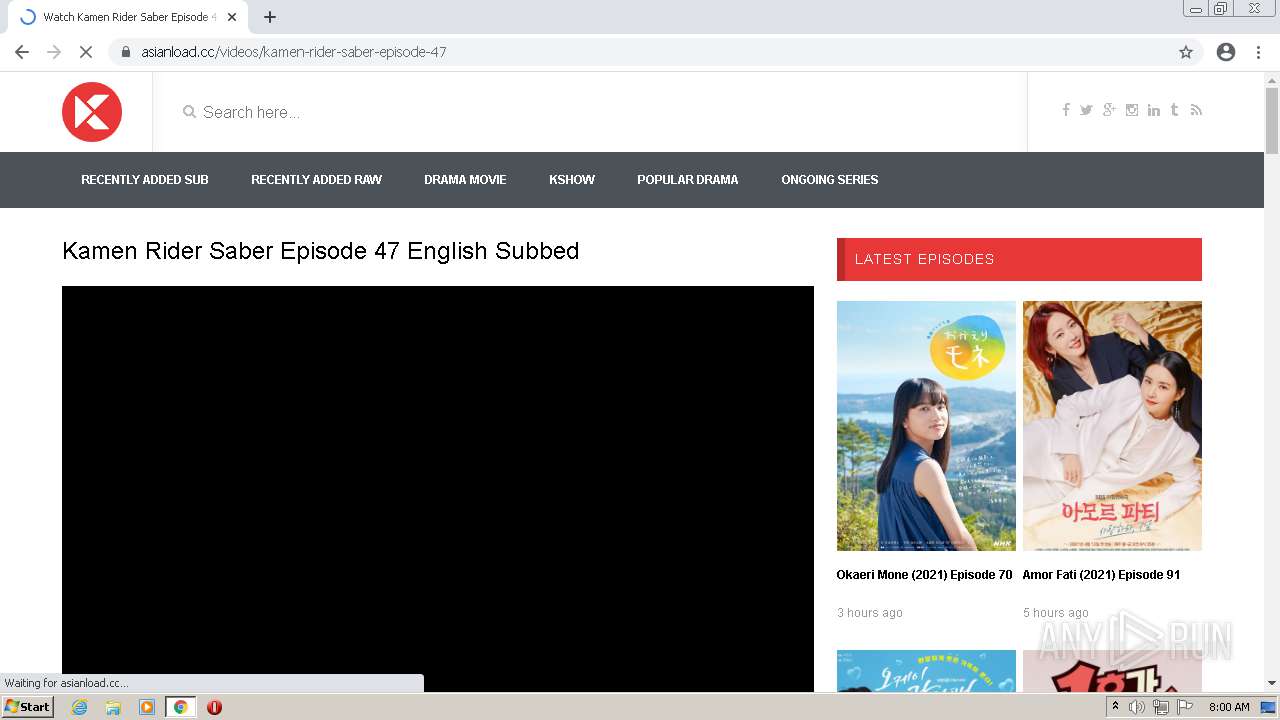
Task: Open the Tumblr social icon
Action: [1174, 110]
